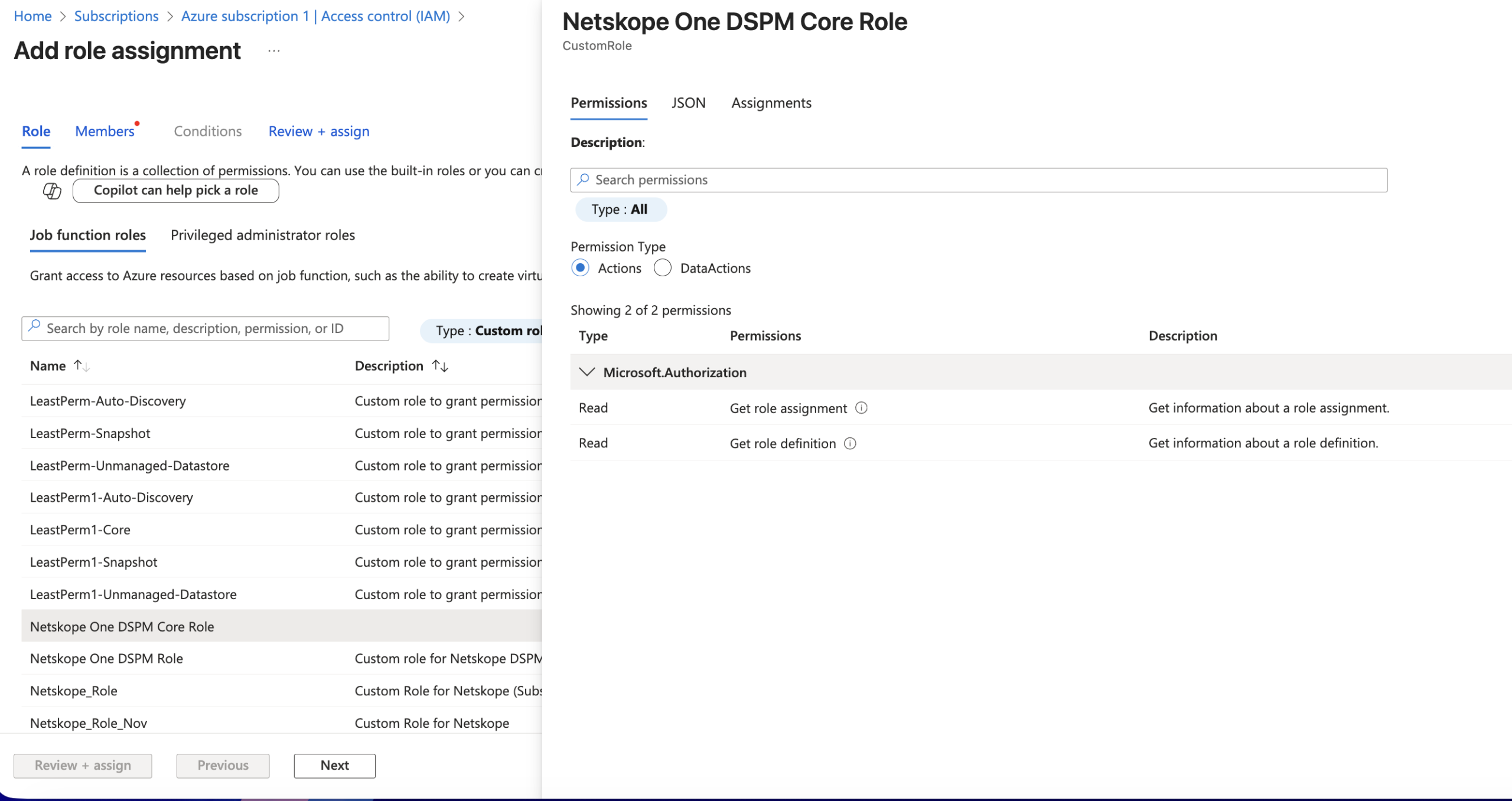The image size is (1512, 801).
Task: Sort roles by the Name column arrows
Action: coord(82,366)
